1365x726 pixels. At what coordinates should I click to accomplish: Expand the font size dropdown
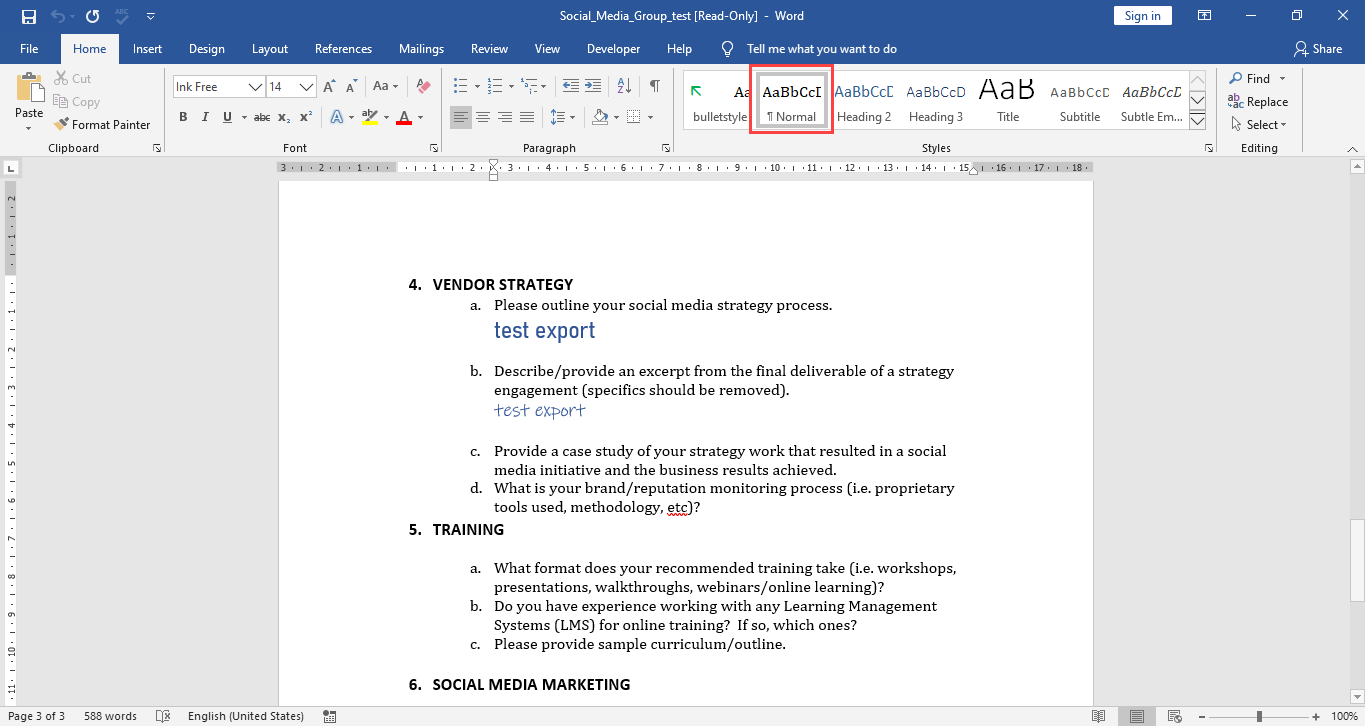click(307, 87)
